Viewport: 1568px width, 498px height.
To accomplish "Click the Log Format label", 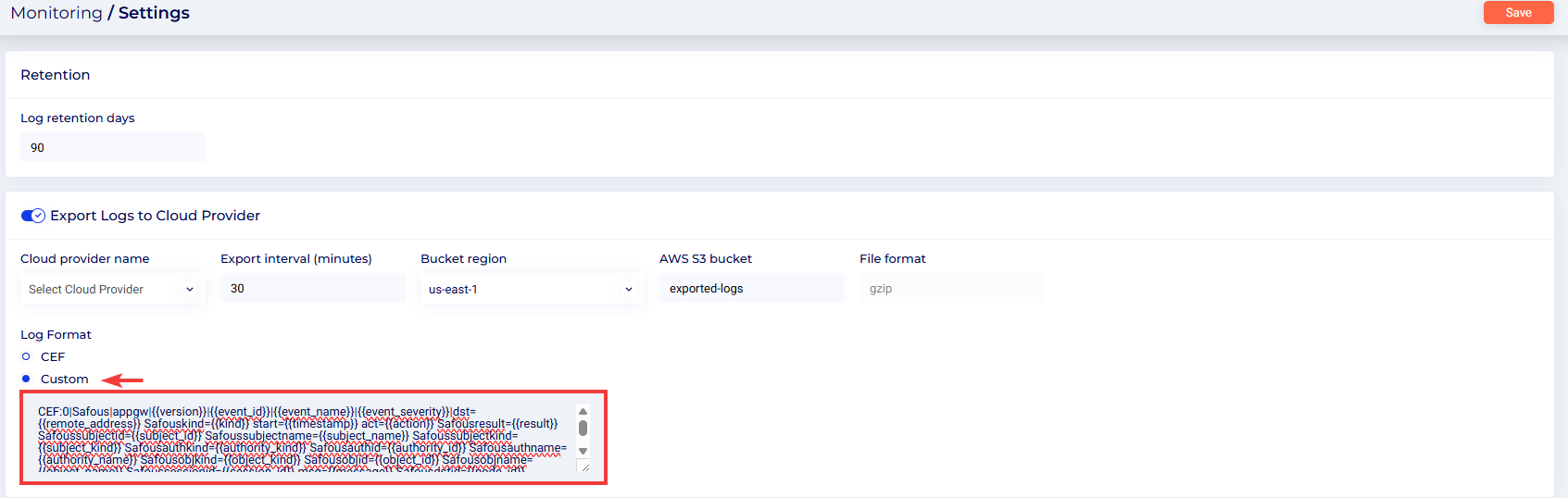I will point(56,335).
